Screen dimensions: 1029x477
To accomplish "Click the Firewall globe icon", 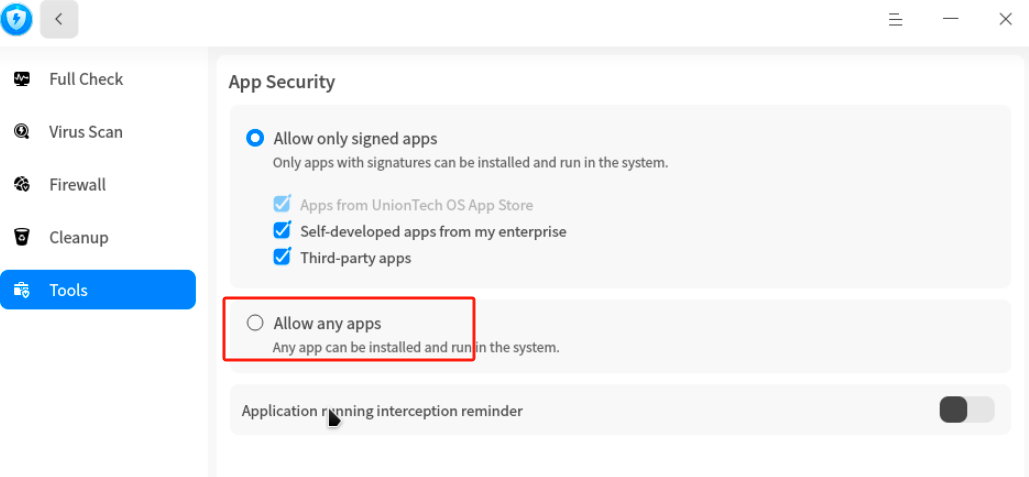I will tap(22, 185).
